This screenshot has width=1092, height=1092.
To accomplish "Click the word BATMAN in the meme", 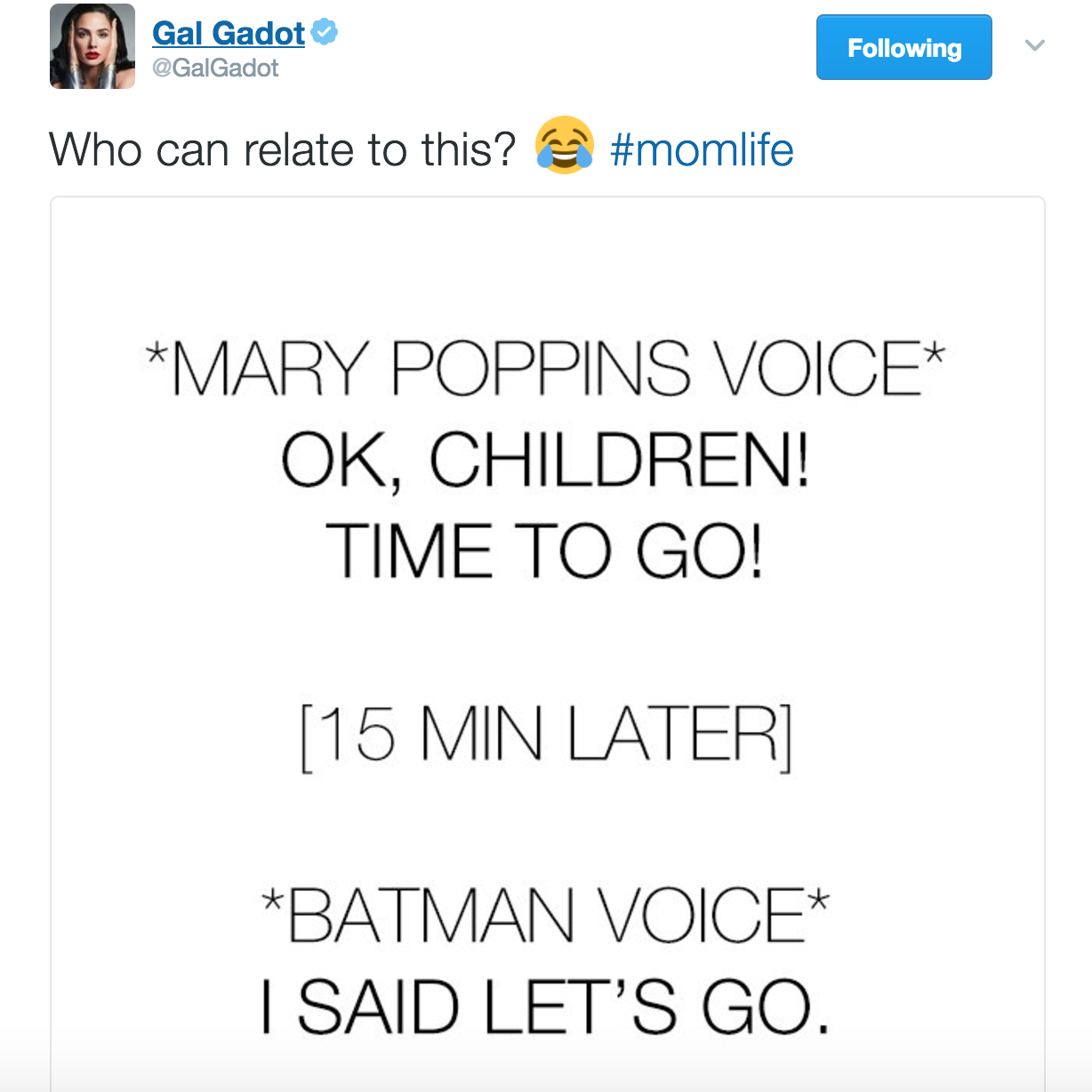I will tap(431, 916).
